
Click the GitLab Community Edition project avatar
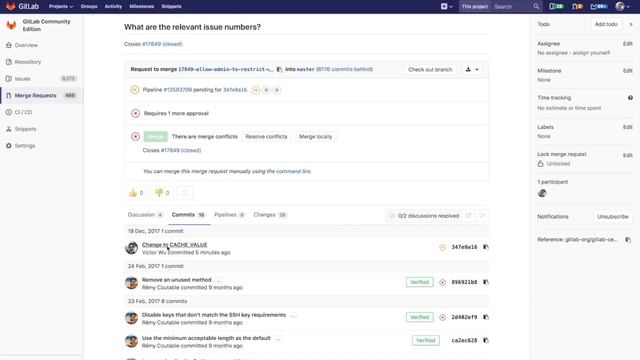(x=11, y=25)
